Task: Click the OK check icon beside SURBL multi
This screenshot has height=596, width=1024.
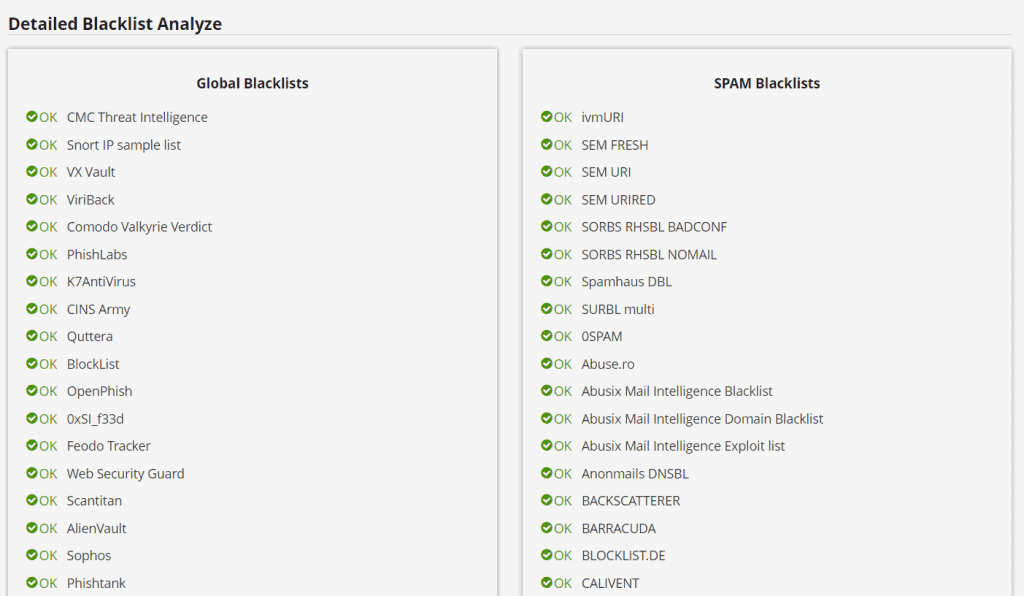Action: (547, 309)
